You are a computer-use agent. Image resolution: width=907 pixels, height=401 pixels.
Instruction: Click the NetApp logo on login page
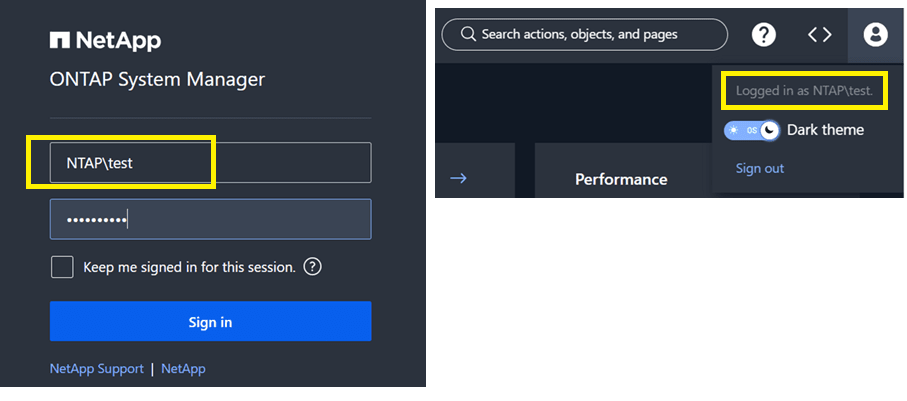[x=105, y=41]
